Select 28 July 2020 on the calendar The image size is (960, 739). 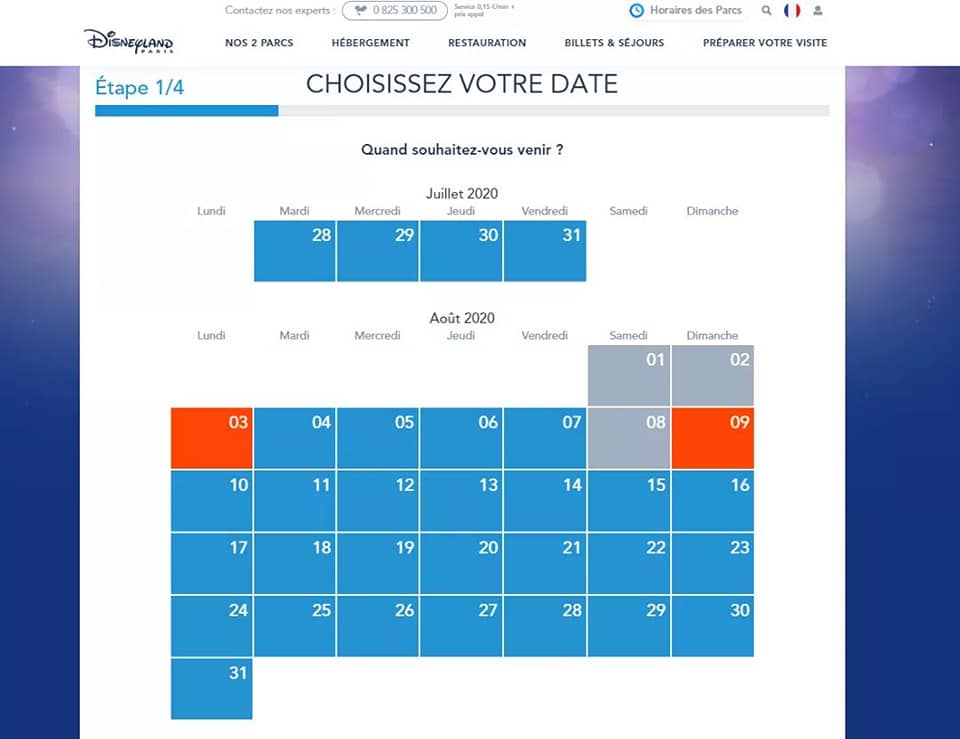tap(294, 251)
